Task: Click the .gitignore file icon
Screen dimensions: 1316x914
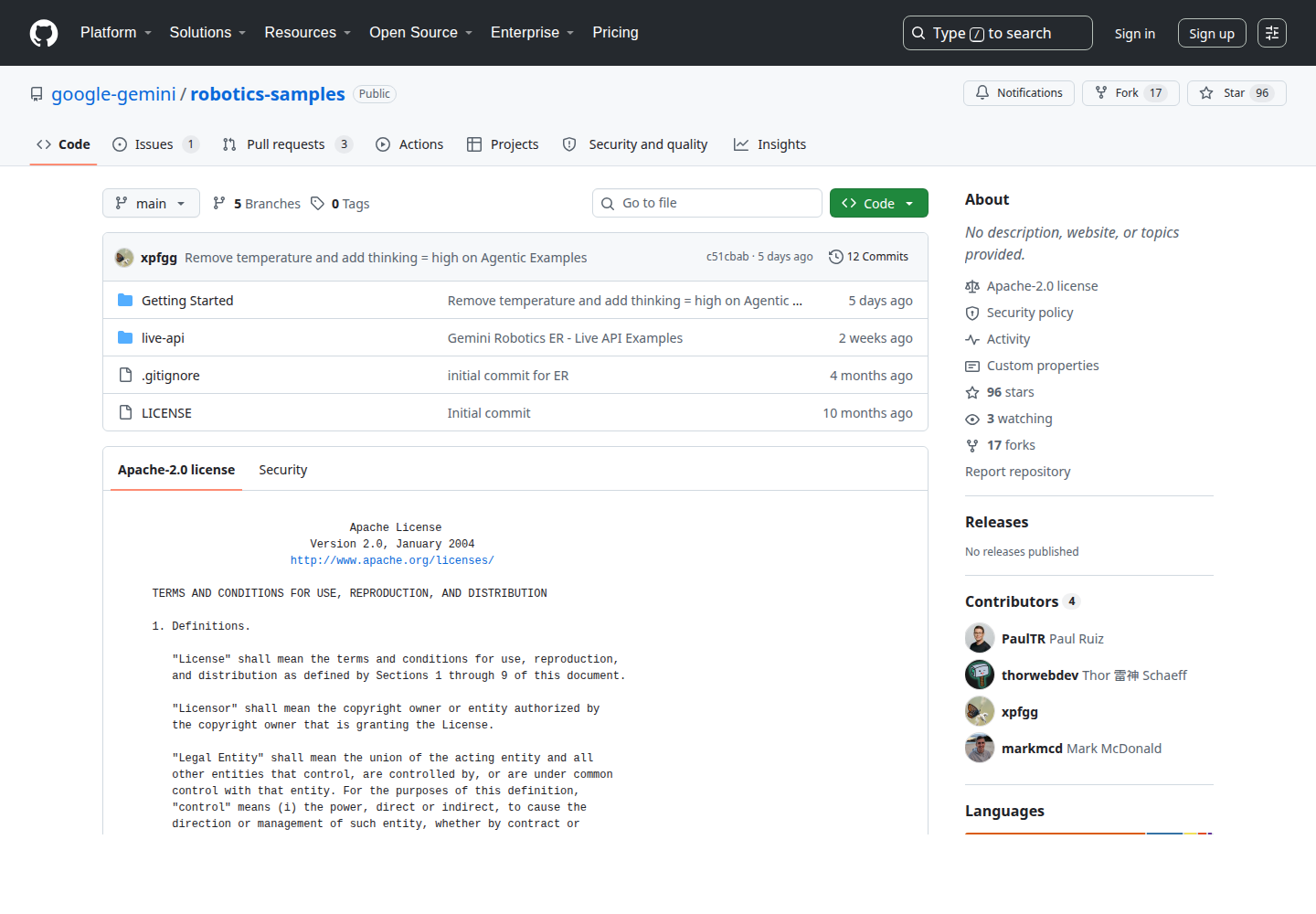Action: click(x=126, y=376)
